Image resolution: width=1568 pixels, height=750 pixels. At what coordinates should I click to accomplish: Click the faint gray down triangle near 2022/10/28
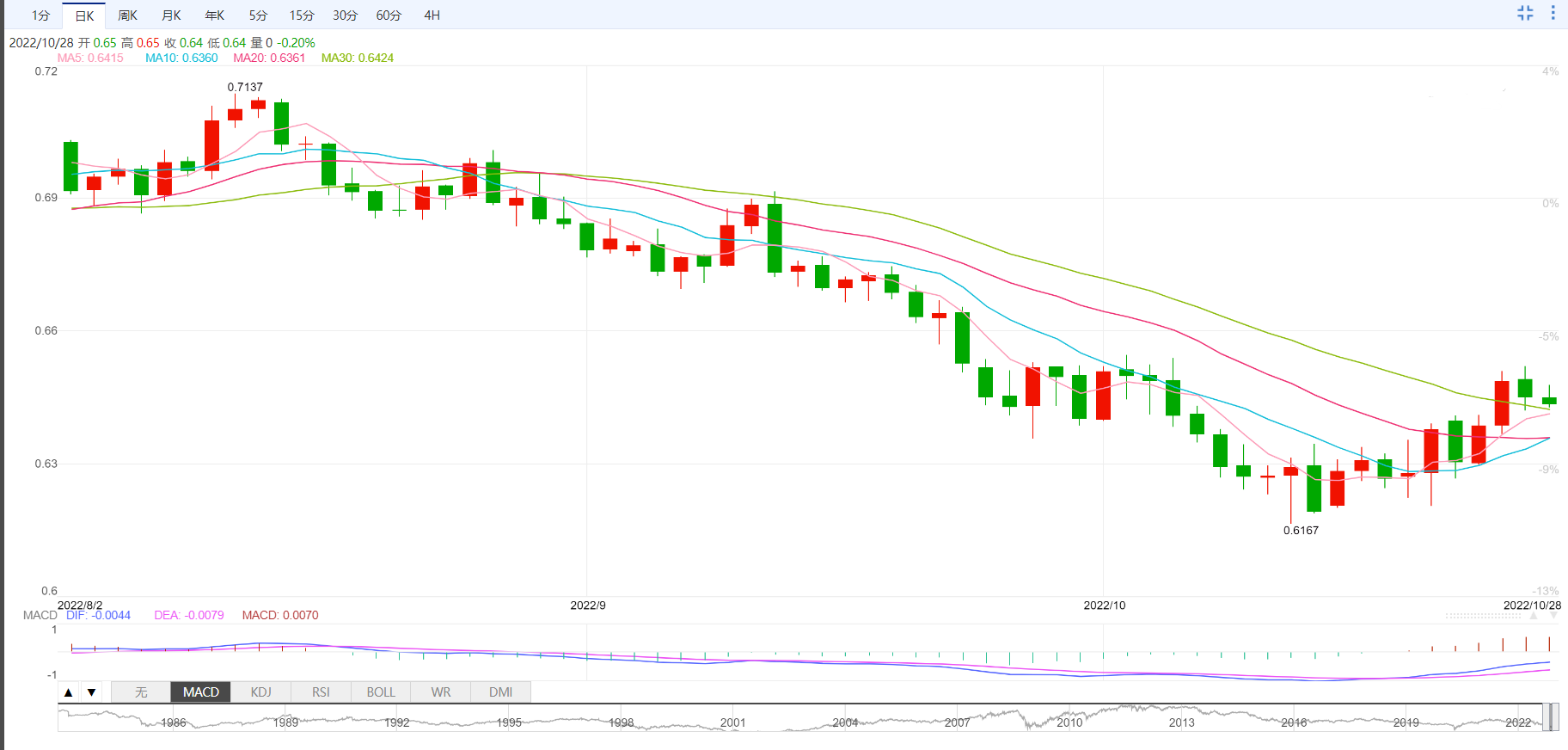coord(1553,616)
